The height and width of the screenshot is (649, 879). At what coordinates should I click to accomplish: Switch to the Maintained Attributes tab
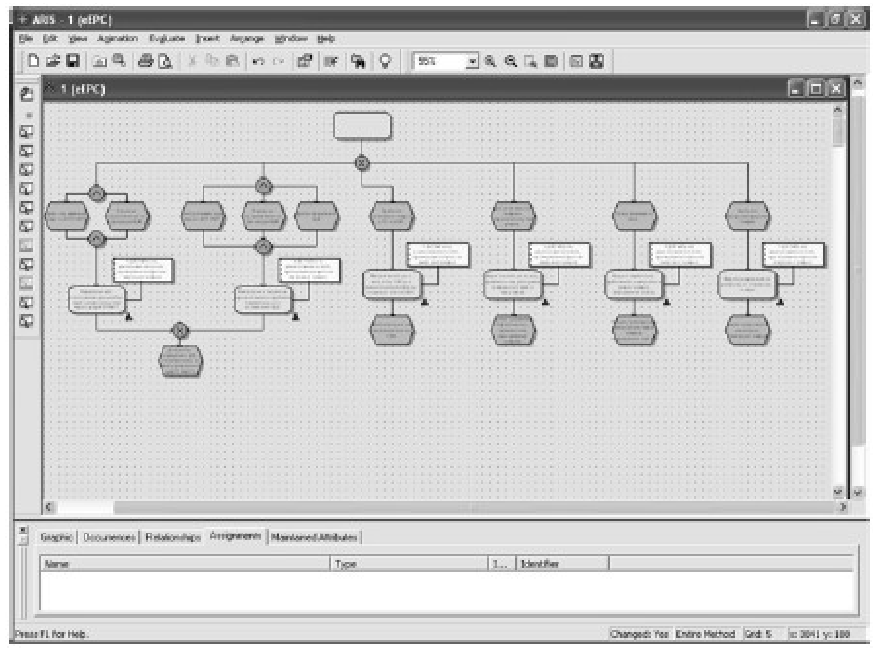tap(314, 537)
